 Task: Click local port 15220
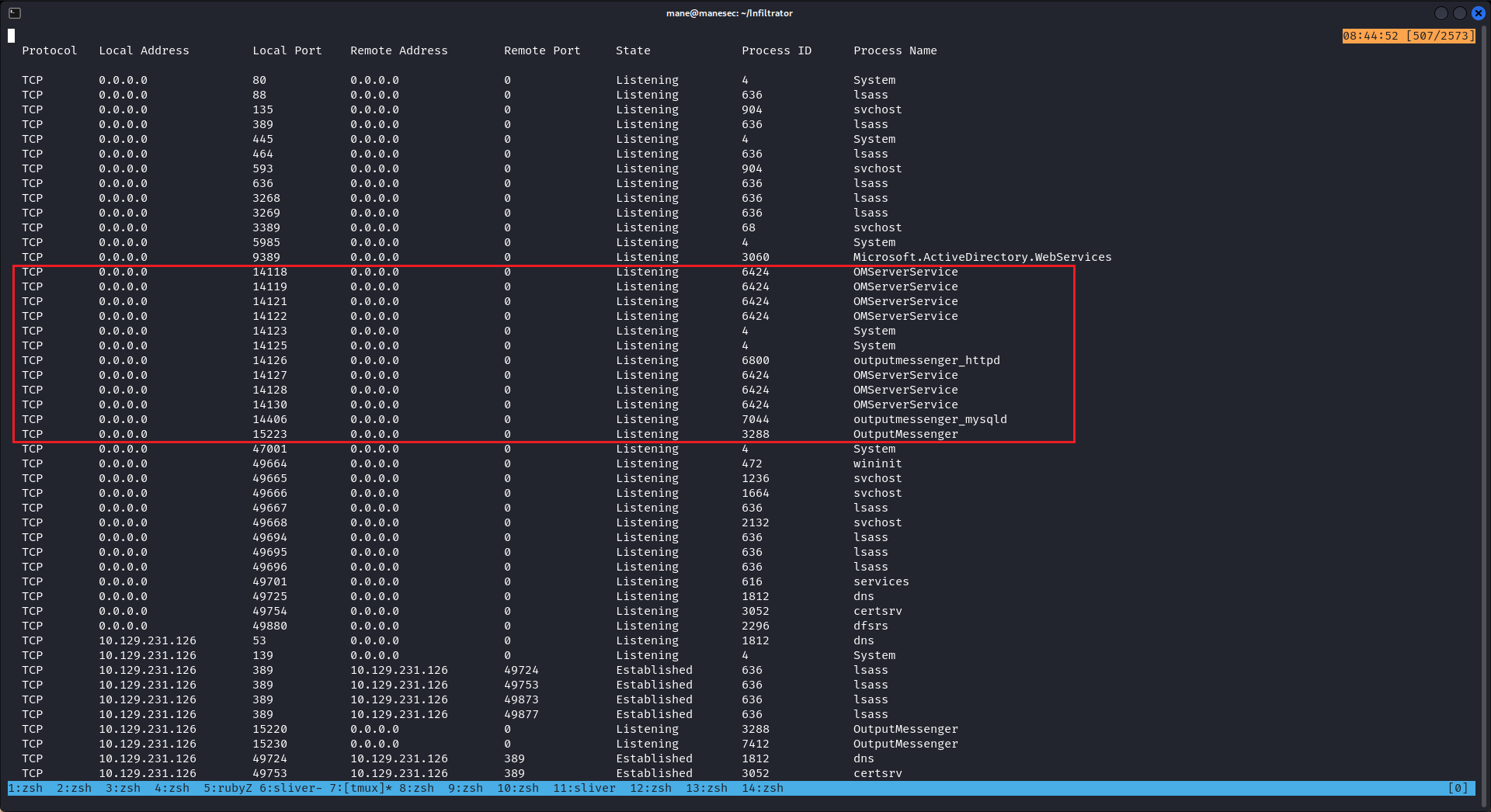coord(269,729)
